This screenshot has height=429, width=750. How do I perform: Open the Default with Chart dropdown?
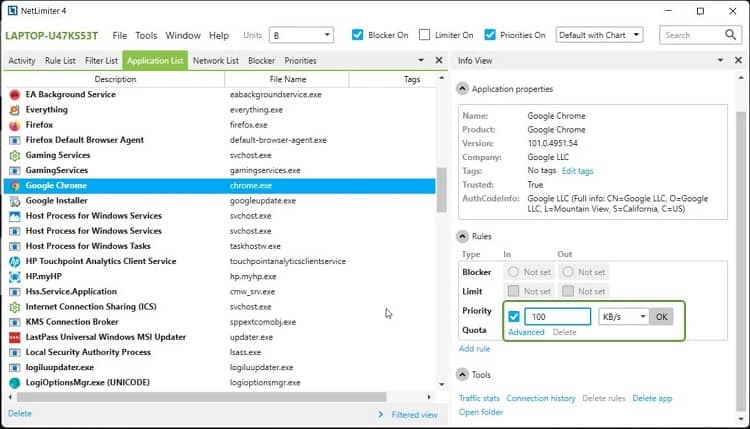pos(599,35)
